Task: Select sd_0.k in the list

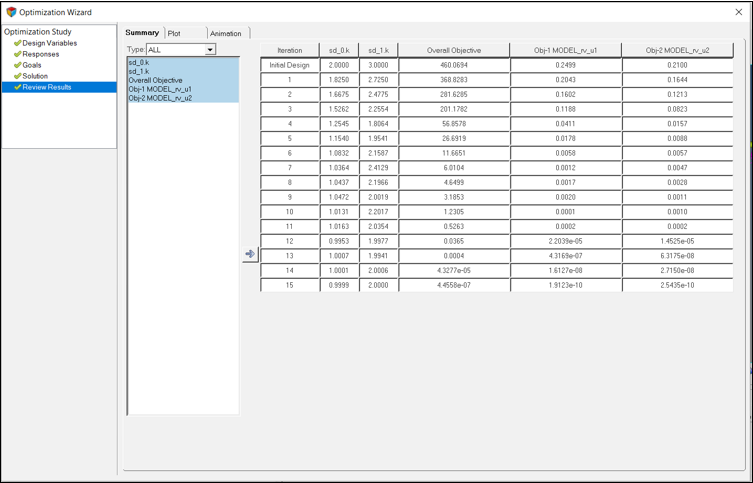Action: pyautogui.click(x=139, y=62)
